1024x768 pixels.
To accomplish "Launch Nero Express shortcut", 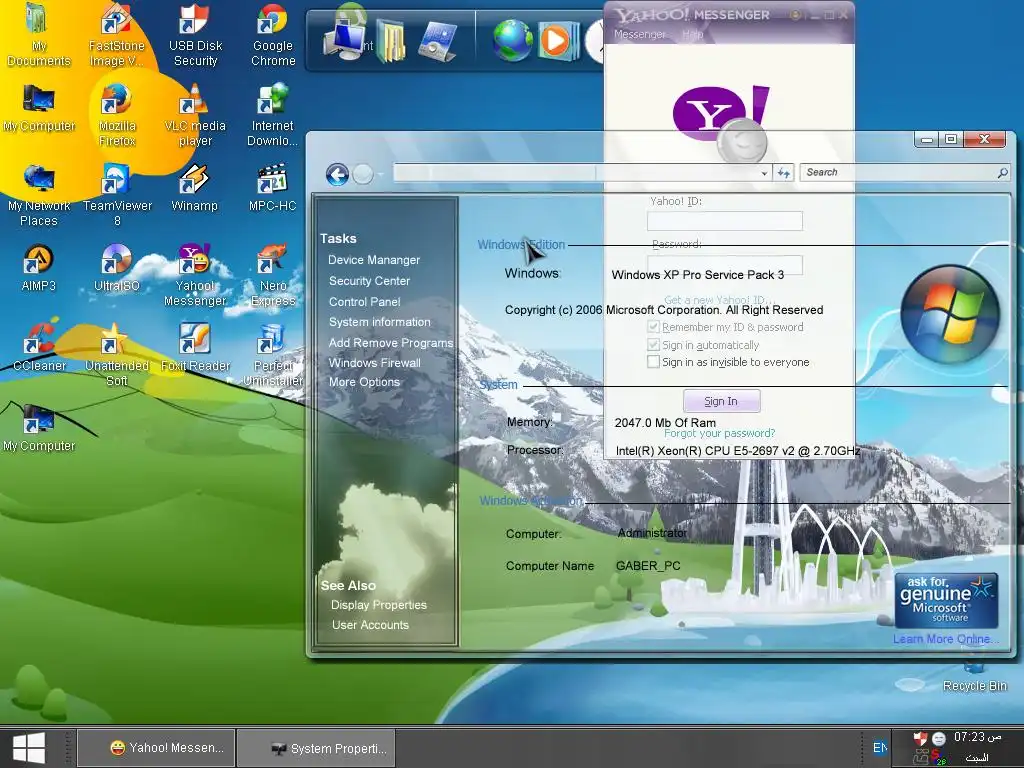I will [x=273, y=274].
